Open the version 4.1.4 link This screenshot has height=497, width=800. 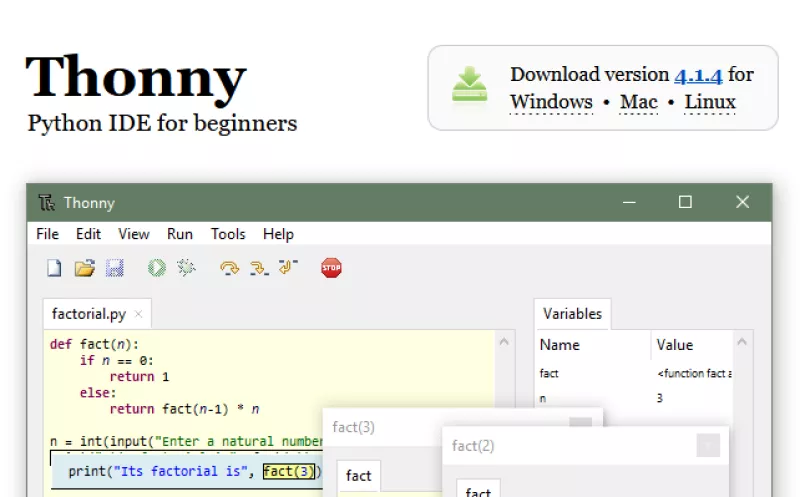coord(698,75)
